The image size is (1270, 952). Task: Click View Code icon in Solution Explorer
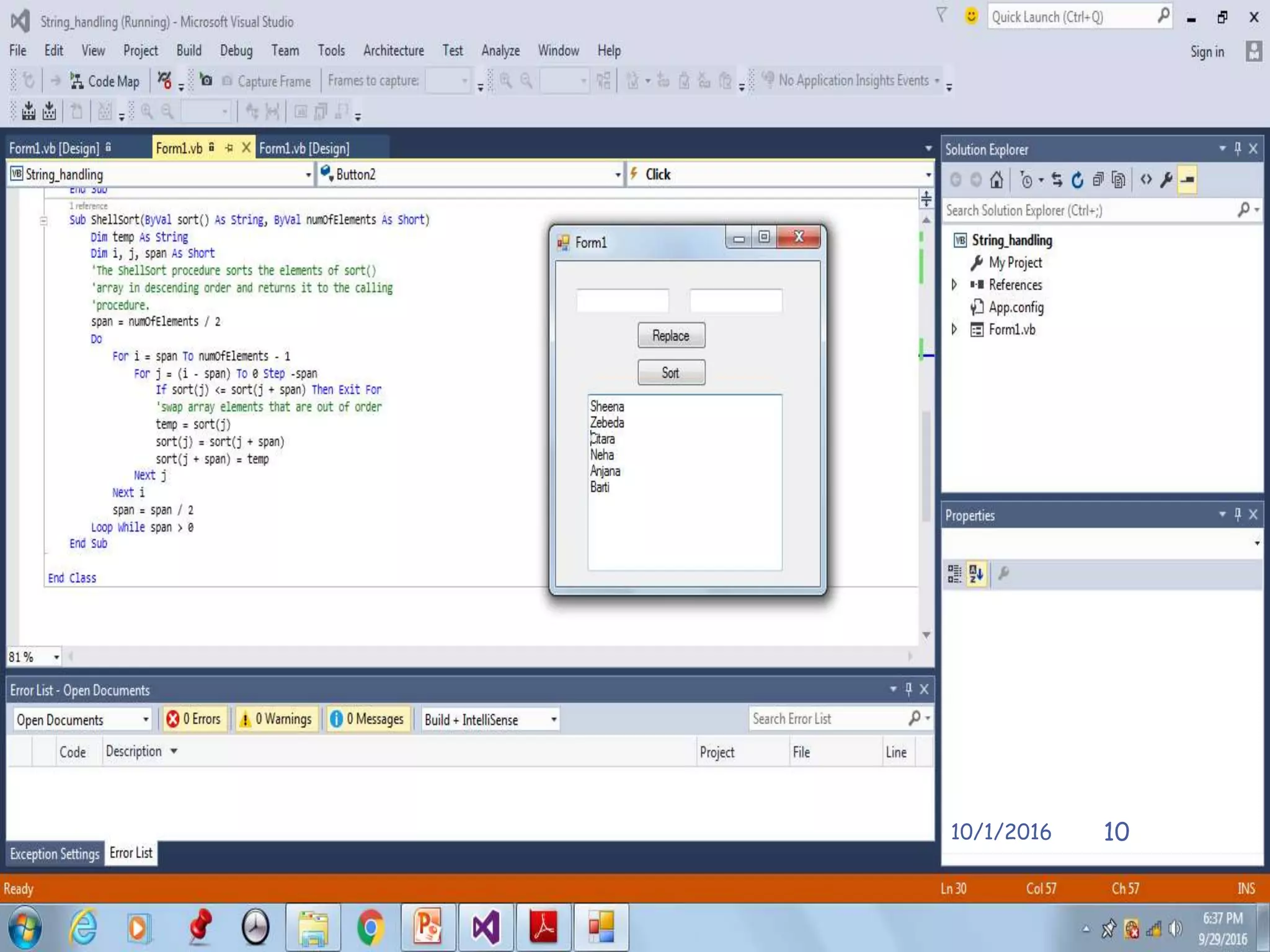(1146, 180)
